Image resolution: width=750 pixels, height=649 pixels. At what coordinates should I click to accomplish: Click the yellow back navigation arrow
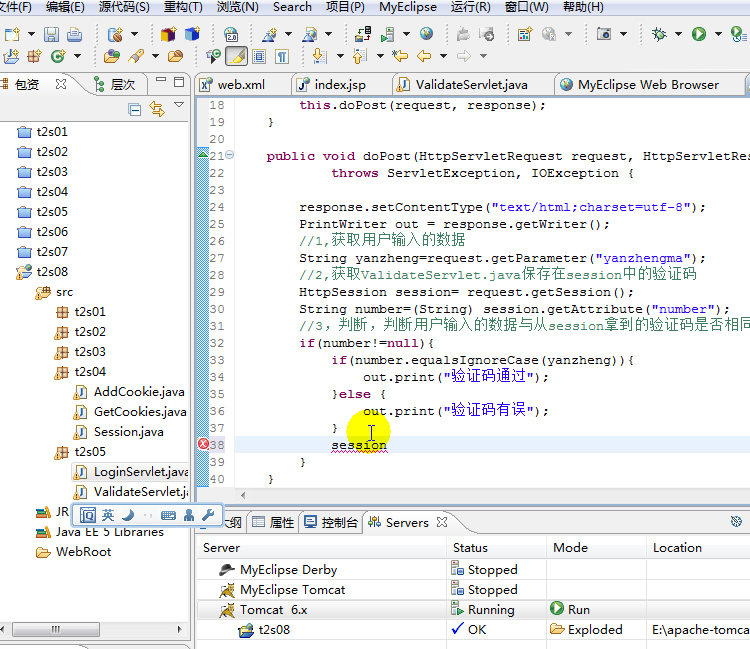point(424,56)
